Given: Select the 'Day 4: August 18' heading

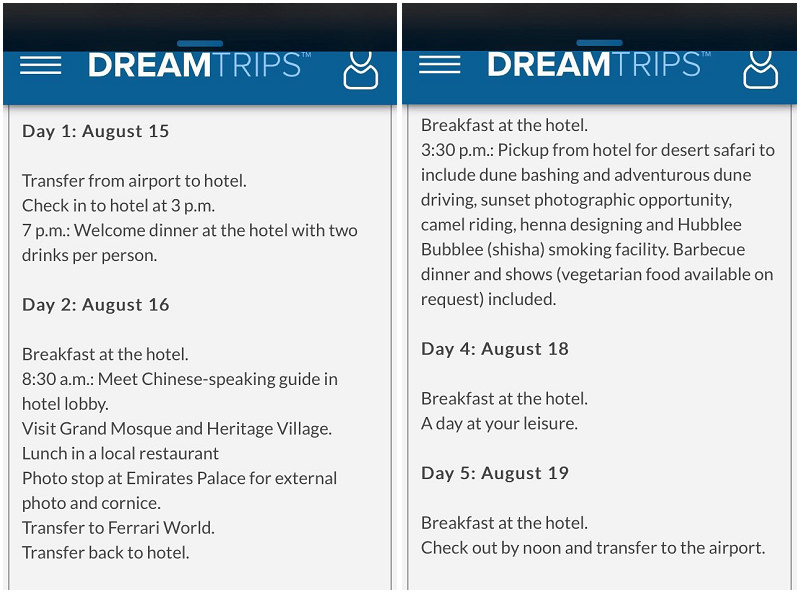Looking at the screenshot, I should point(494,349).
